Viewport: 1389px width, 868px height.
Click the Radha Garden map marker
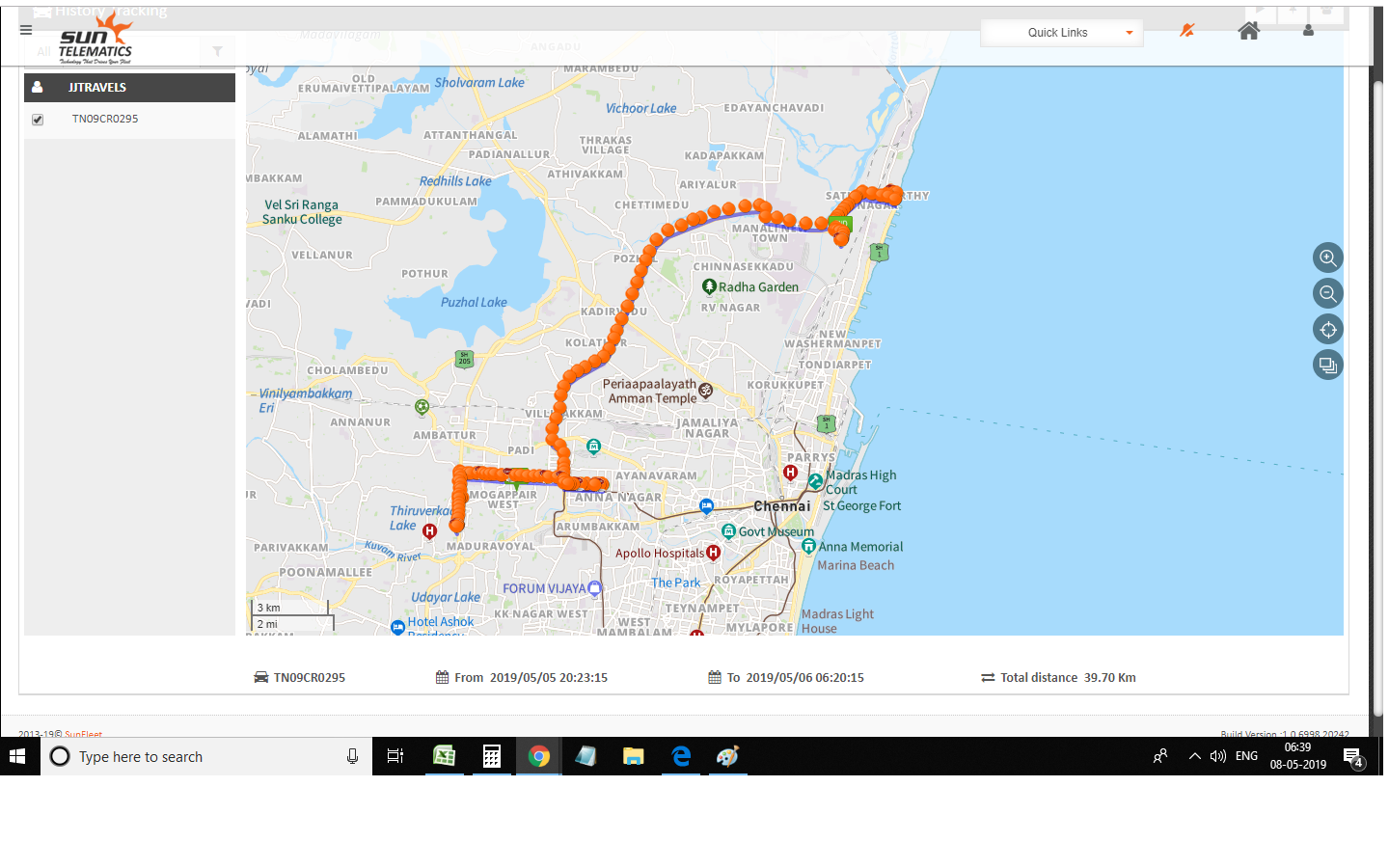tap(709, 286)
